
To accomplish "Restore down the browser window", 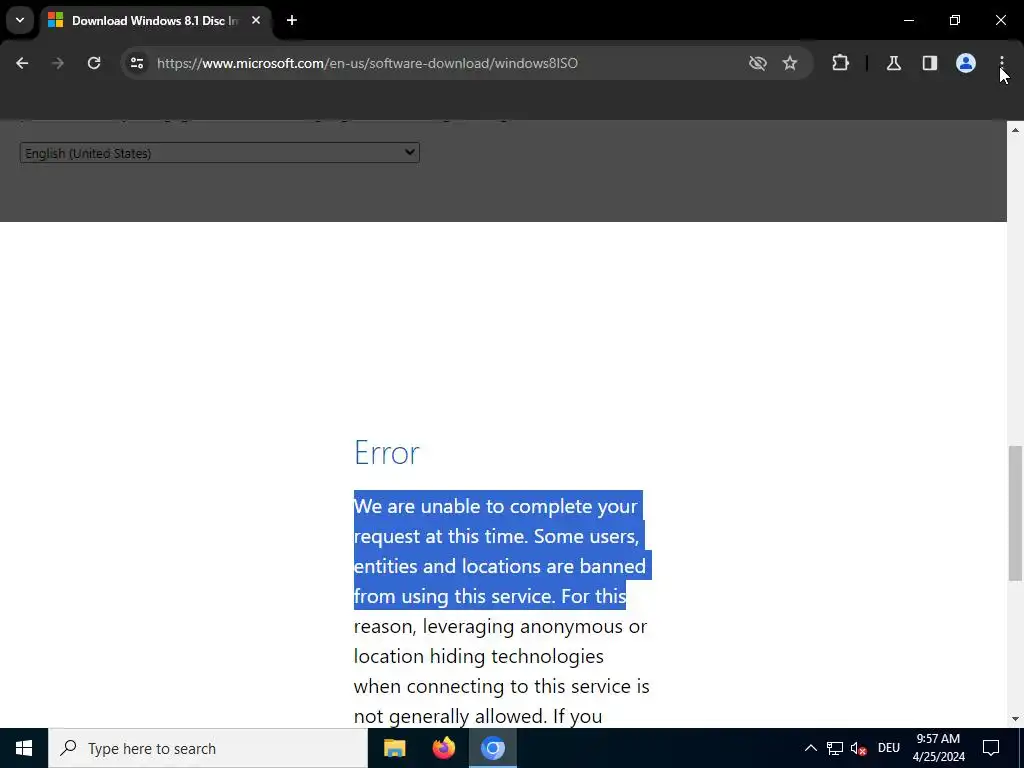I will (955, 20).
